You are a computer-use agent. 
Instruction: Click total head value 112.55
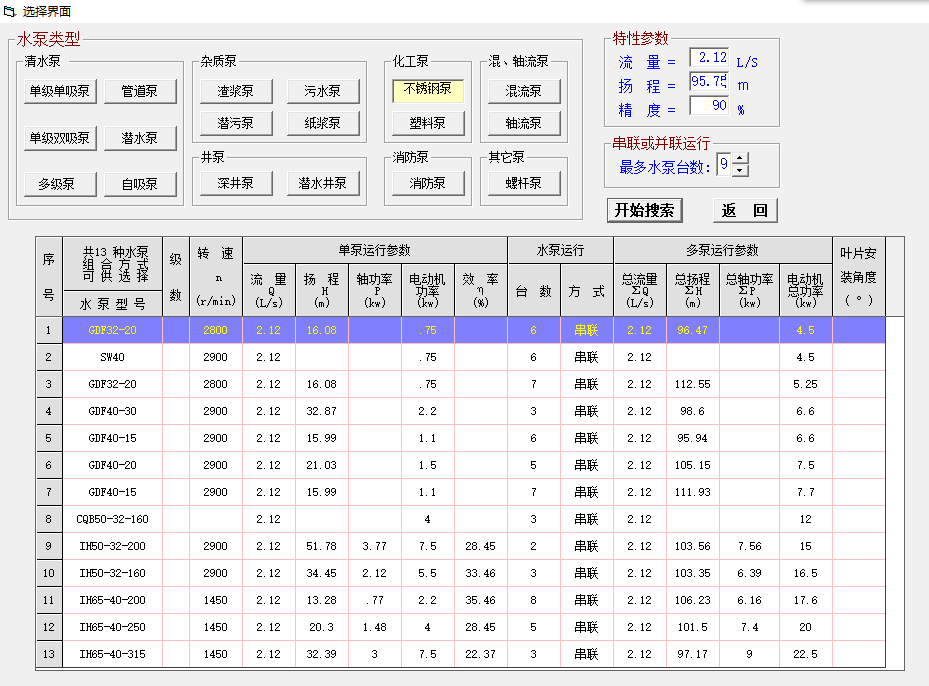click(x=693, y=384)
